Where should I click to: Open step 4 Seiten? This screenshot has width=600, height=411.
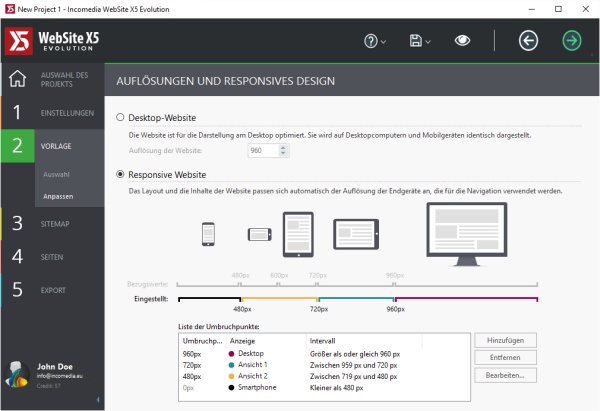coord(52,257)
